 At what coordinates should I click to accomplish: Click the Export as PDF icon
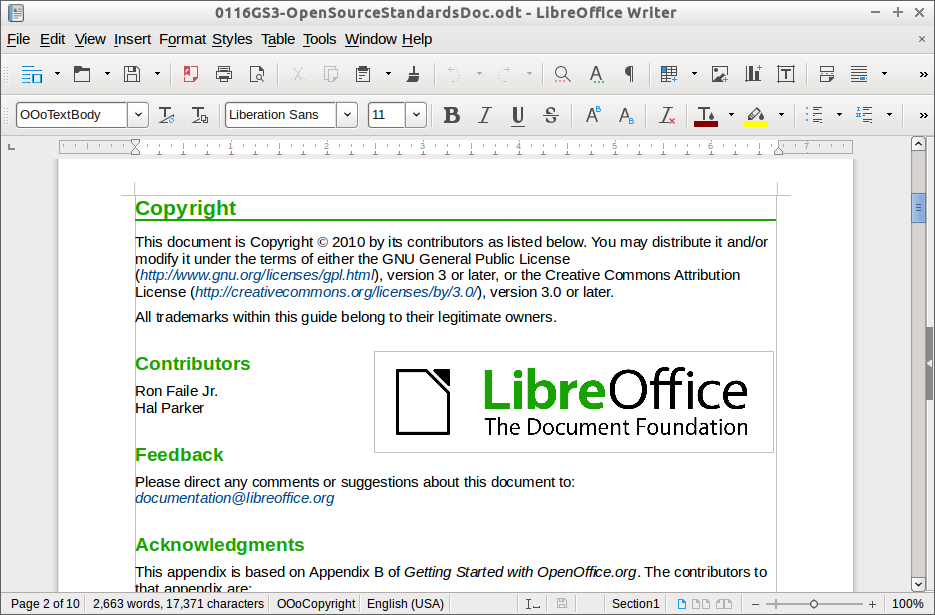click(x=190, y=74)
